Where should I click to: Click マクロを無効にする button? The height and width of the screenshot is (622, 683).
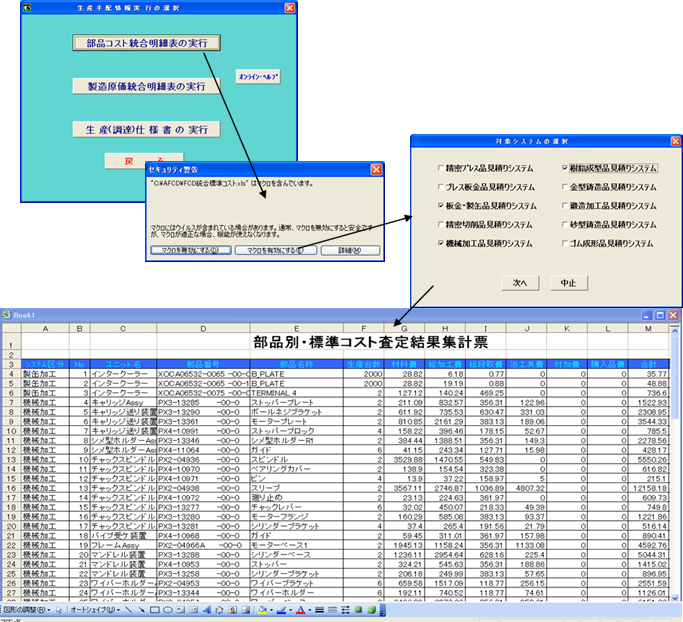tap(190, 250)
